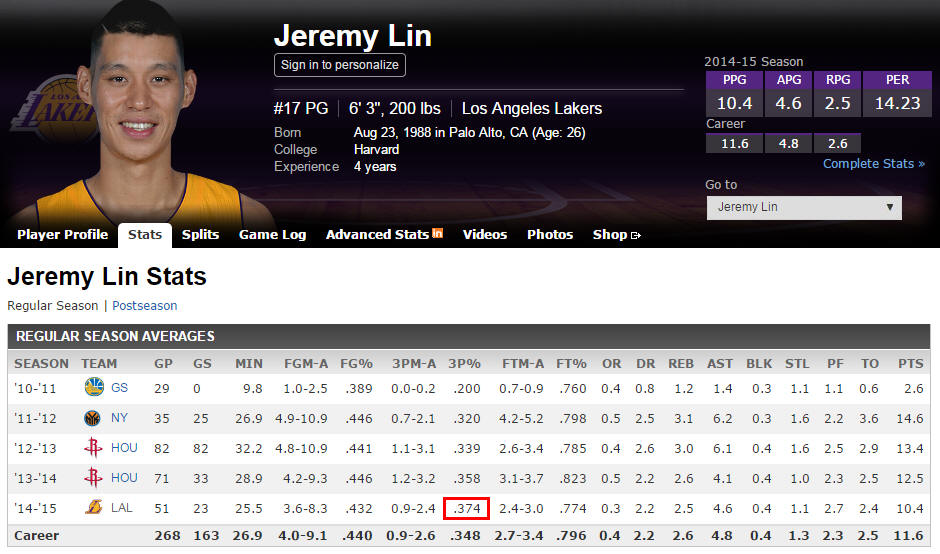Image resolution: width=940 pixels, height=554 pixels.
Task: Click the external link icon beside Shop
Action: (636, 236)
